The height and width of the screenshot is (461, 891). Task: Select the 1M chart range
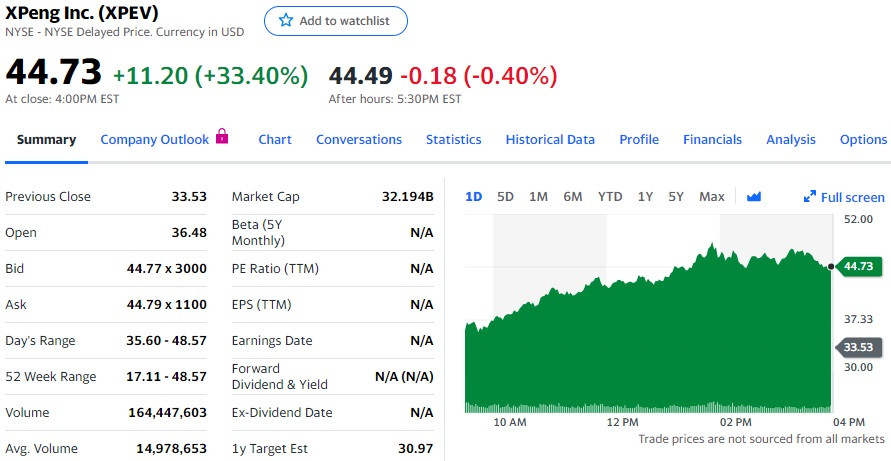(x=538, y=197)
